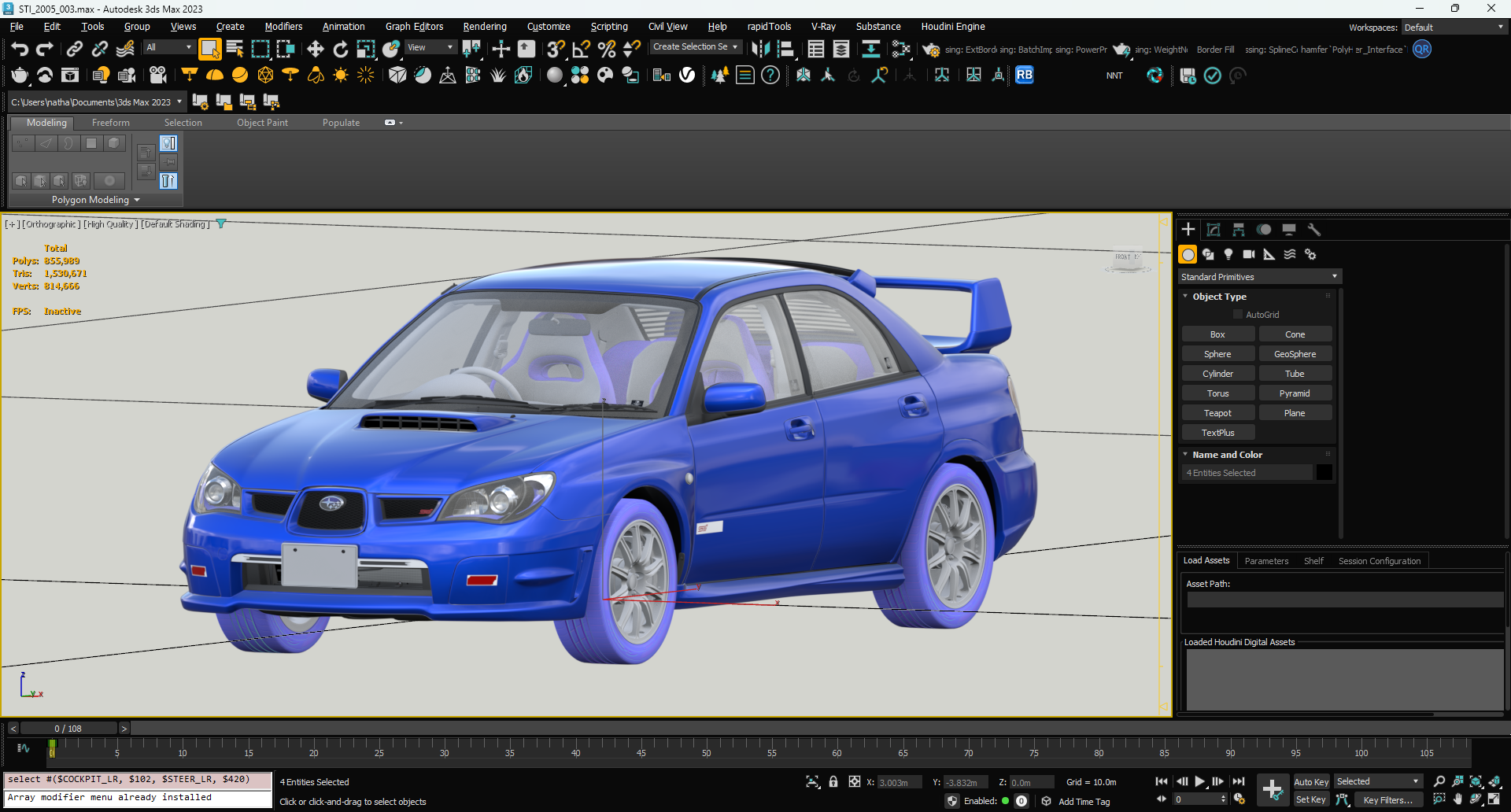The height and width of the screenshot is (812, 1511).
Task: Open the selection filter All dropdown
Action: (168, 47)
